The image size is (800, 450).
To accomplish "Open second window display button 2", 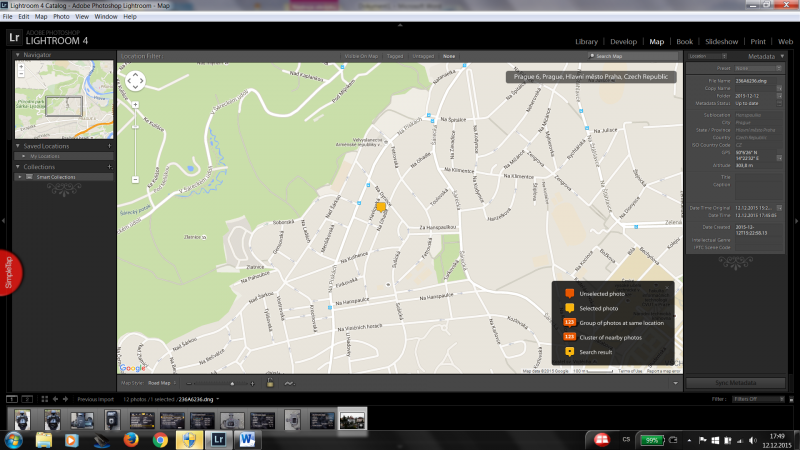I will (27, 399).
